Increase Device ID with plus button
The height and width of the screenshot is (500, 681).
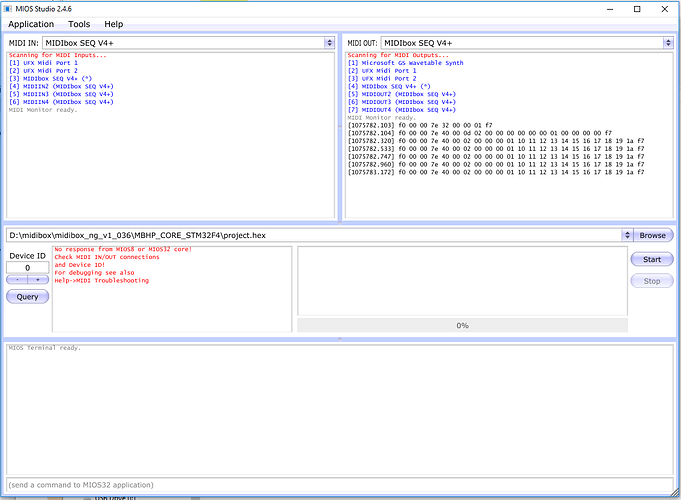click(38, 279)
